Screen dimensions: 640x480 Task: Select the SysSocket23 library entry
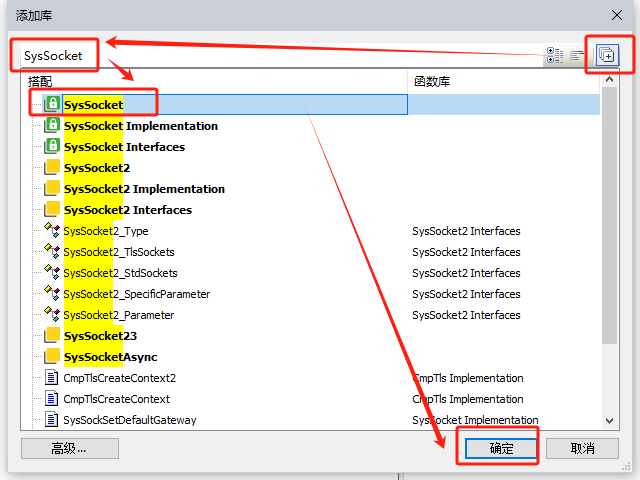[100, 336]
